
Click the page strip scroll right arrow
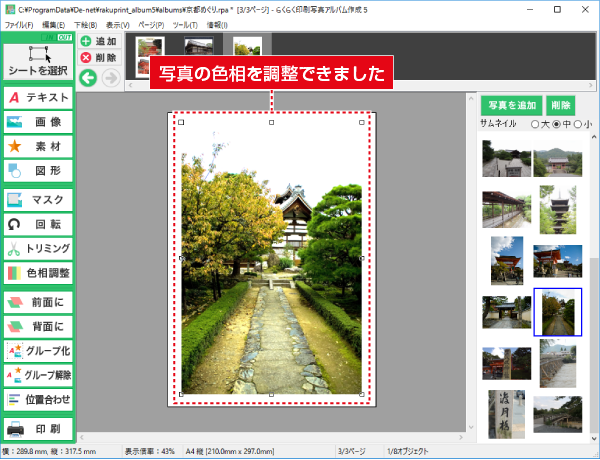591,85
